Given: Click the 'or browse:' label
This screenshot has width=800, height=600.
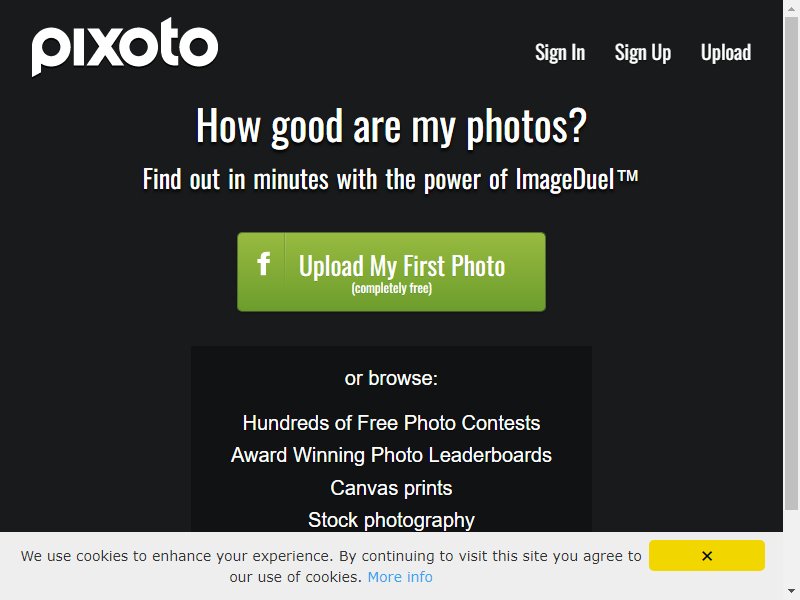Looking at the screenshot, I should 391,379.
